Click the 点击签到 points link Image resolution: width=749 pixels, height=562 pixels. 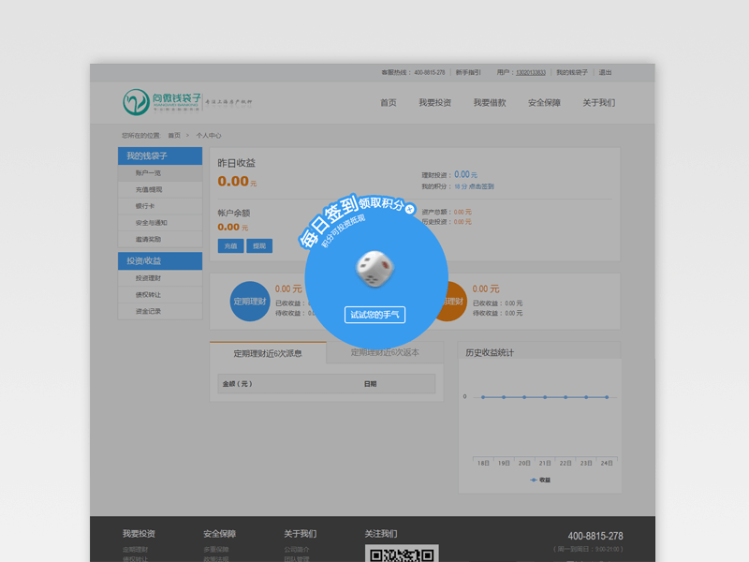(x=481, y=187)
